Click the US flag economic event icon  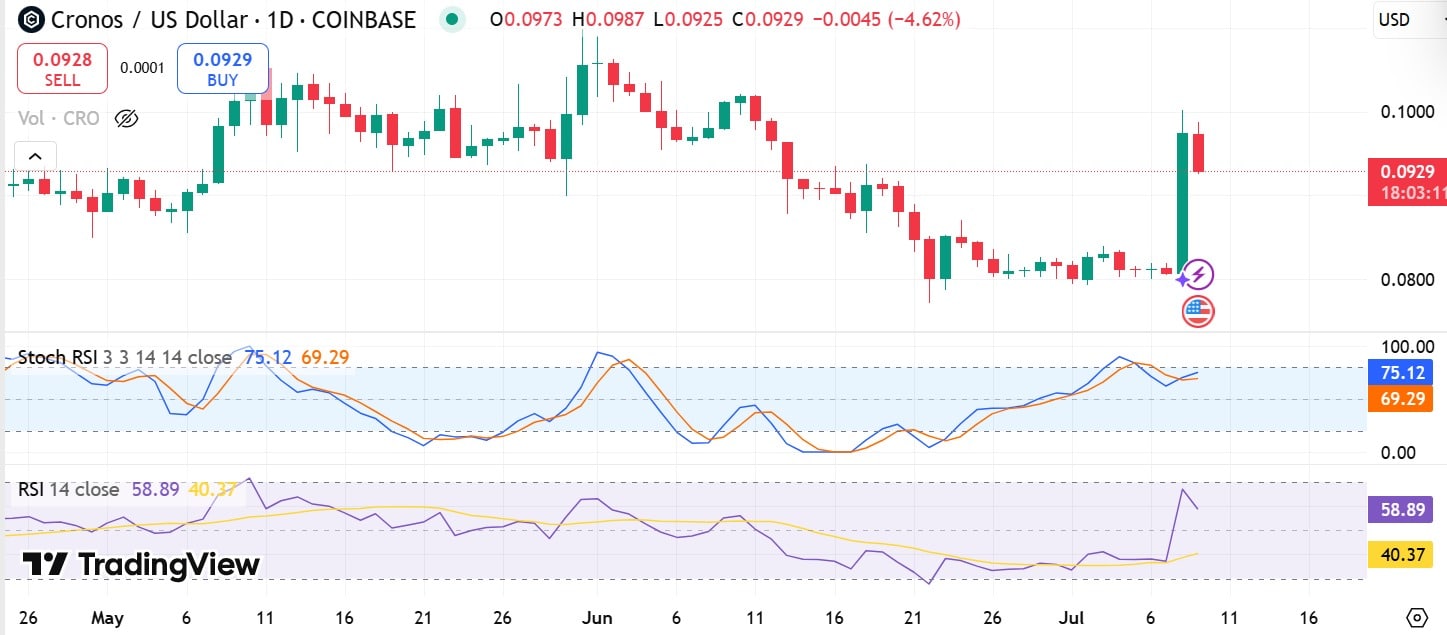pyautogui.click(x=1197, y=311)
